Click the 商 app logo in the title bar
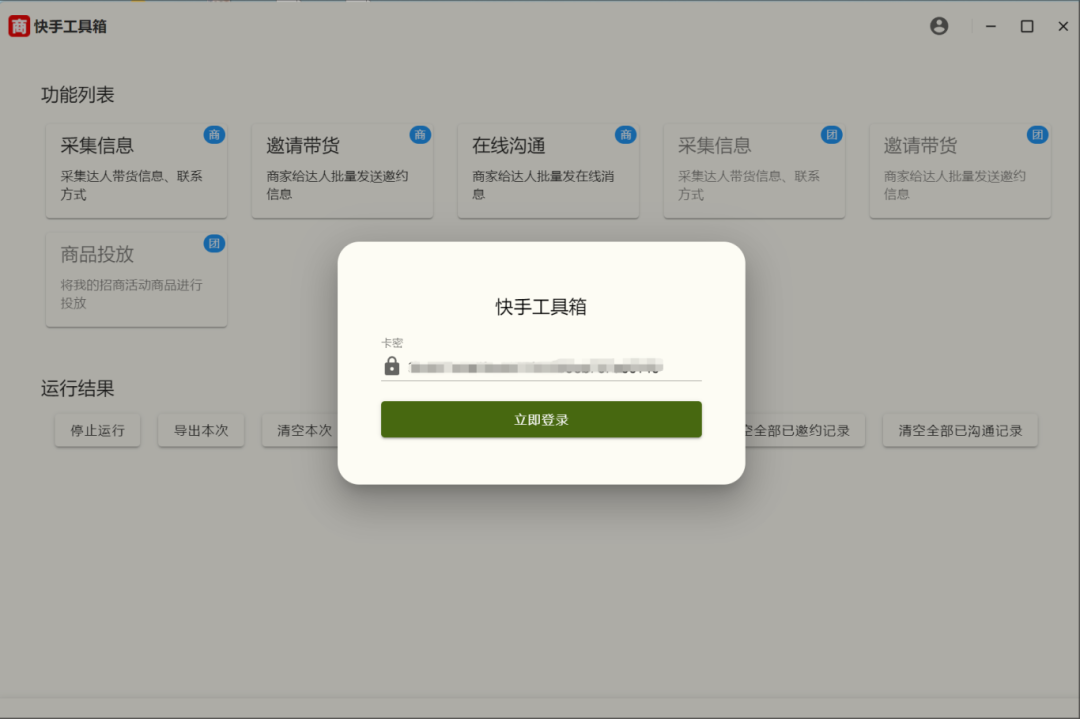 pos(19,26)
